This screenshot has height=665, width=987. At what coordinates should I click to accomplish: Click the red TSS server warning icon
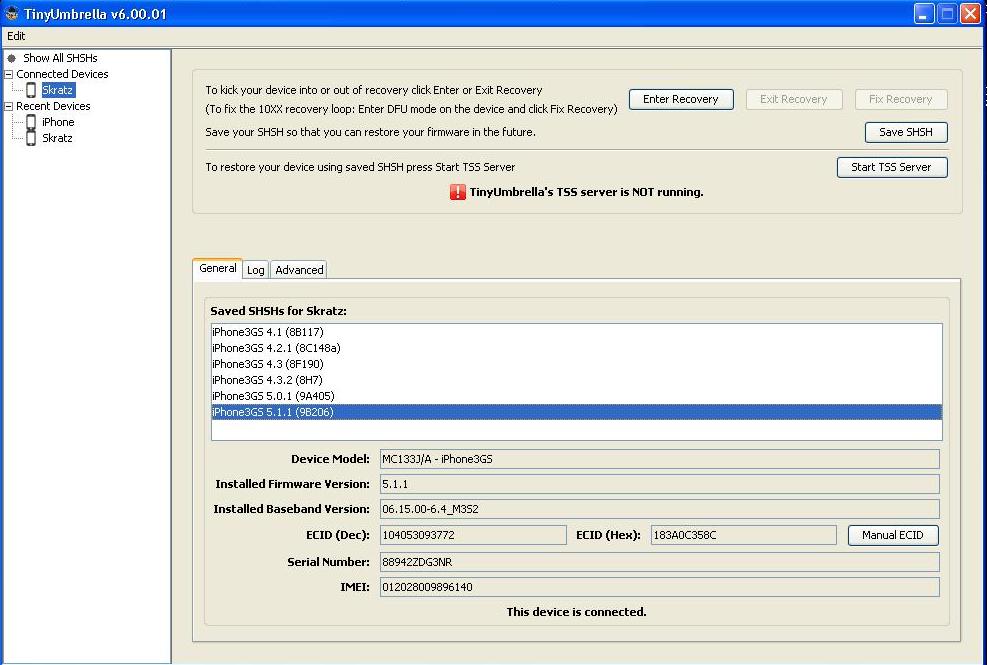[x=456, y=192]
